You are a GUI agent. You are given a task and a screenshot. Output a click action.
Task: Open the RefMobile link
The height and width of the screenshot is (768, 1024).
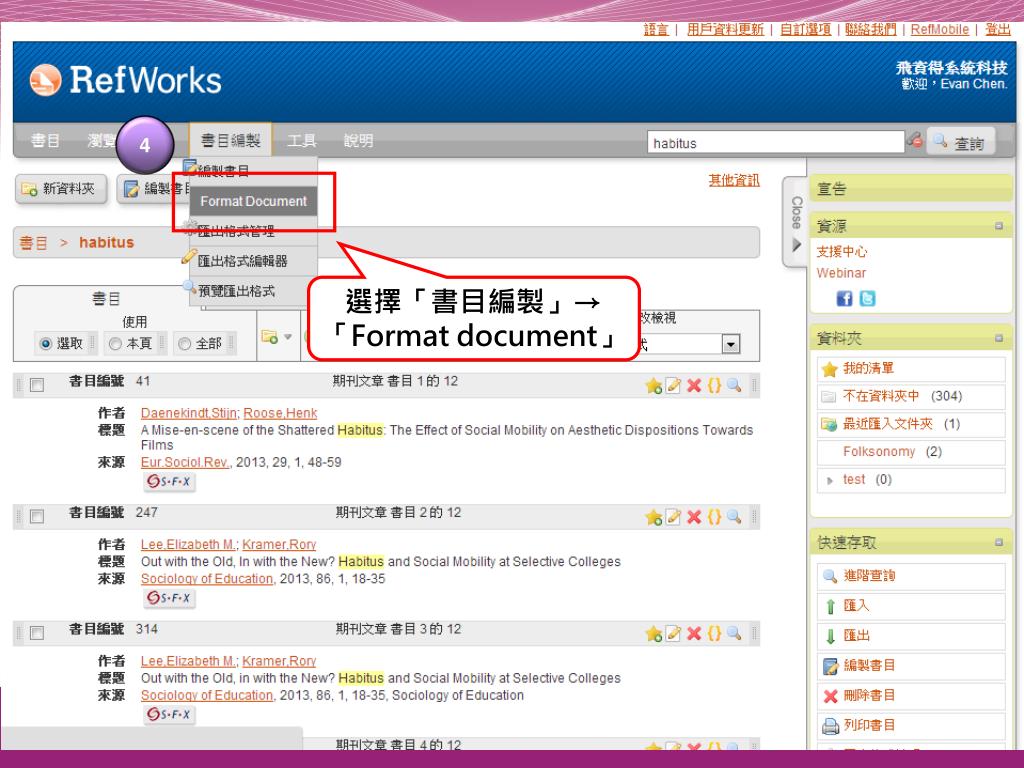pos(940,29)
